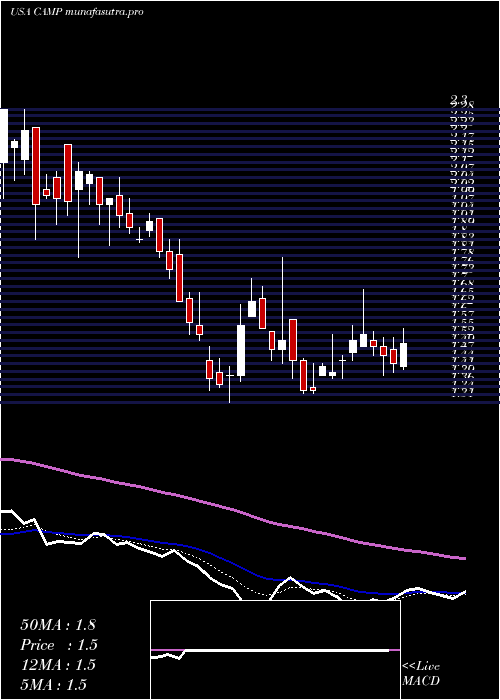Click the '2.3' top price axis label
500x700 pixels.
(459, 99)
